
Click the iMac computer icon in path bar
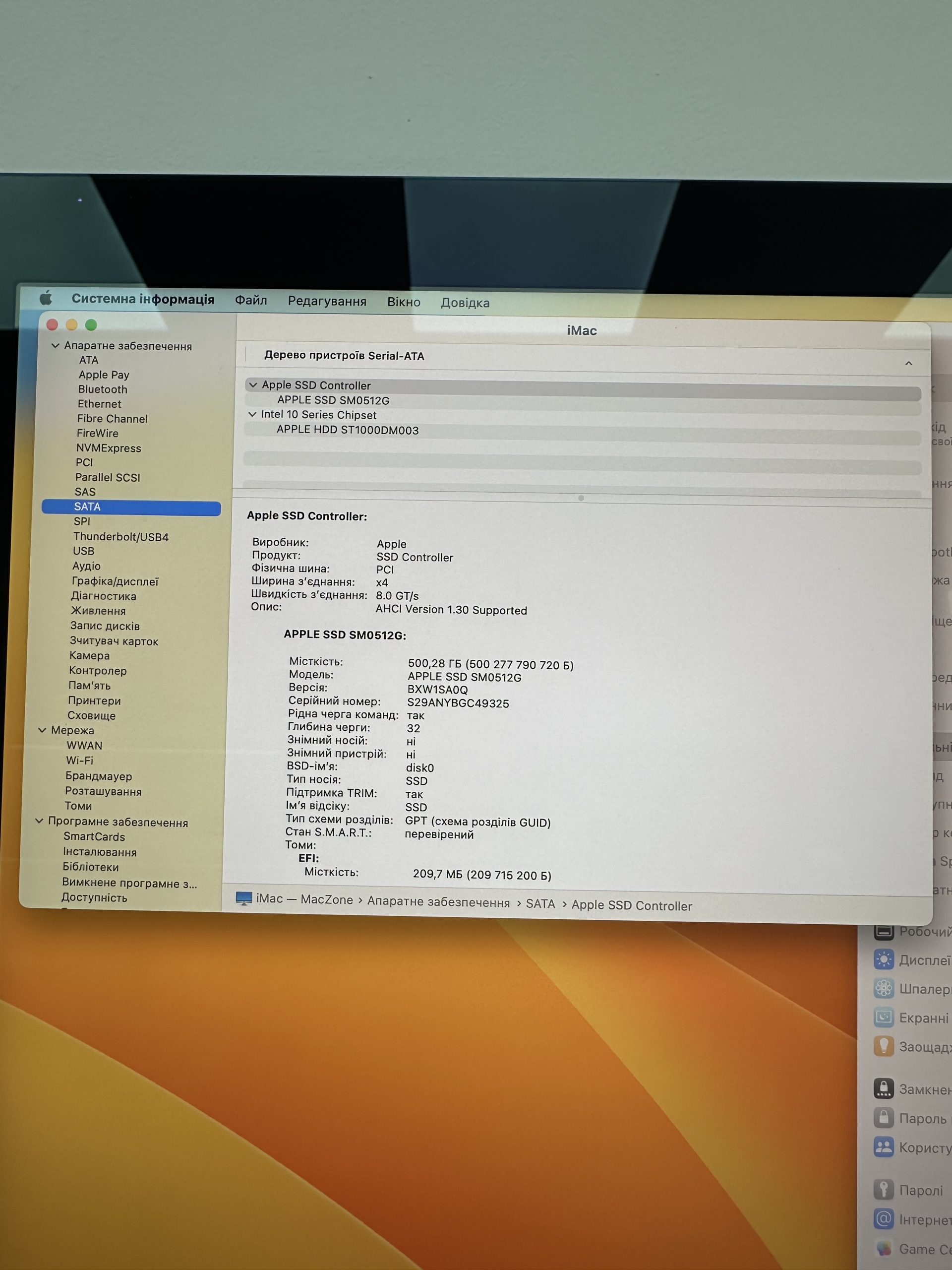pyautogui.click(x=244, y=898)
